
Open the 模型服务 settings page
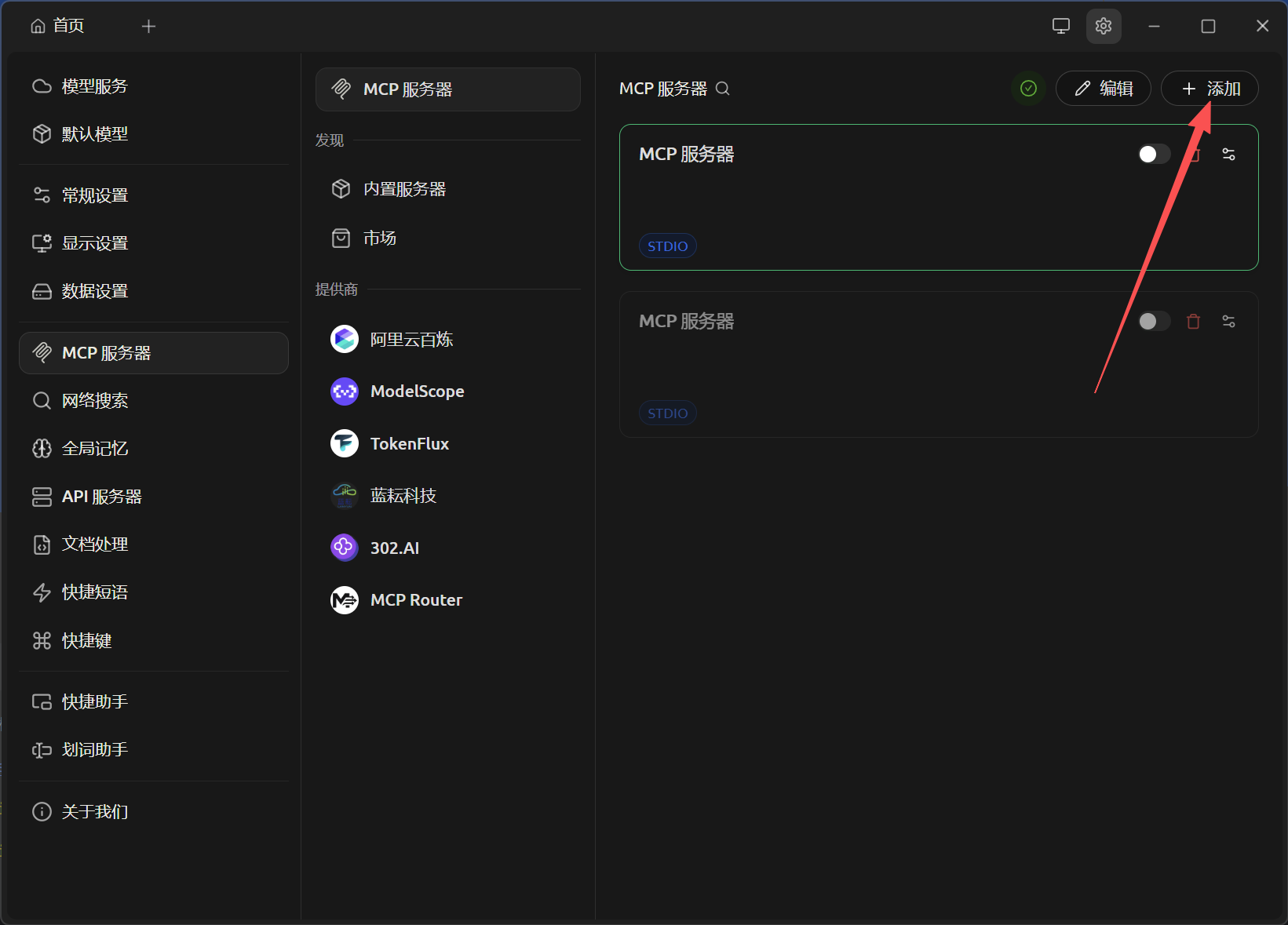tap(154, 86)
